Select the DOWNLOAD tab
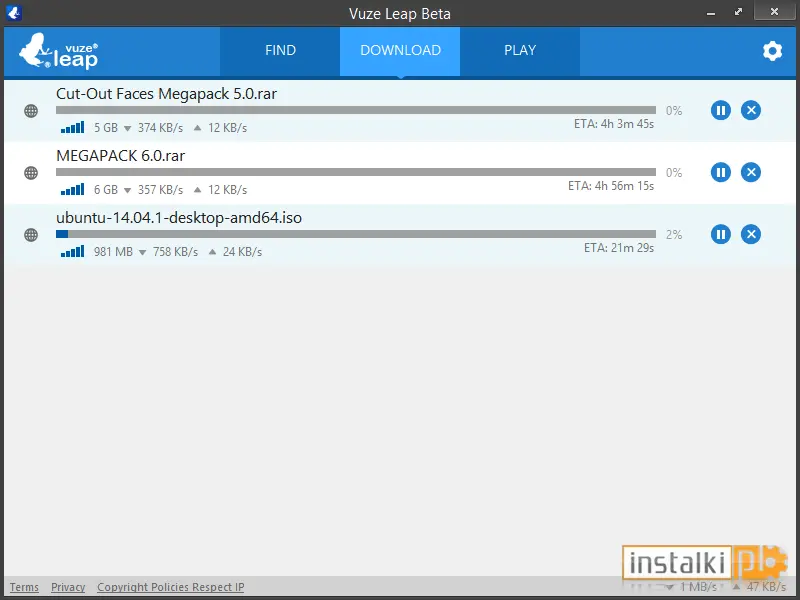The image size is (800, 600). 400,51
